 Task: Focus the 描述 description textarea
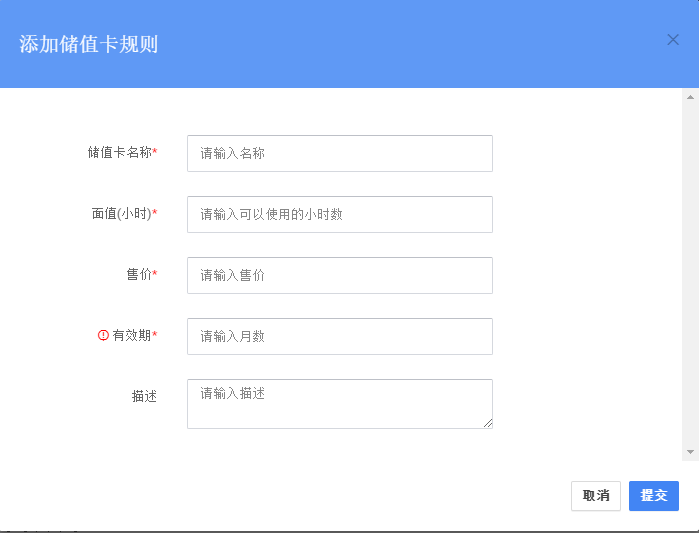pos(340,404)
